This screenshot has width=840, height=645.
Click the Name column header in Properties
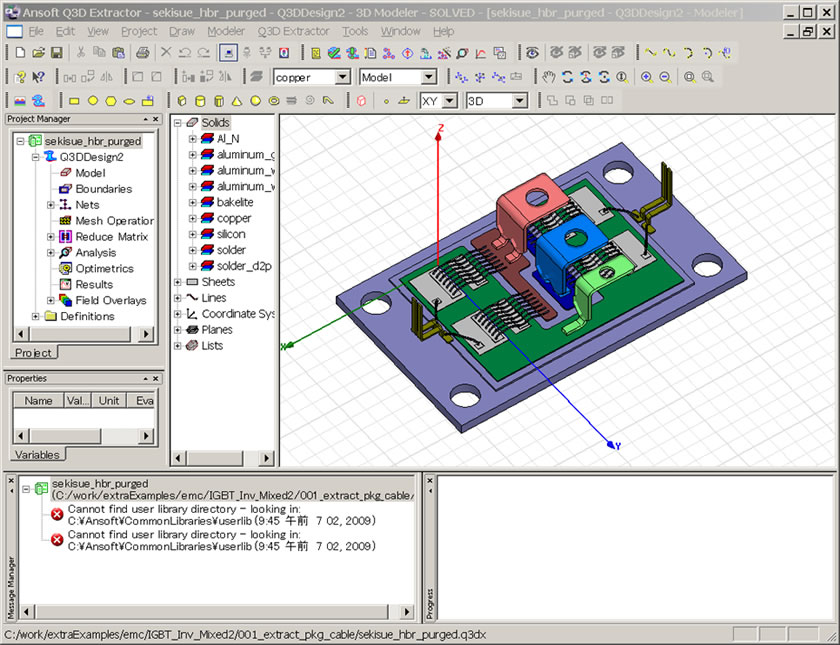38,400
